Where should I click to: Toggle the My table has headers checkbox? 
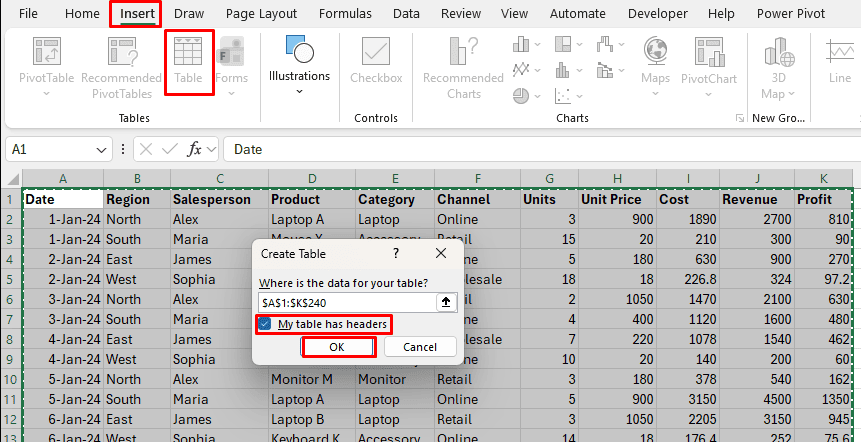pos(266,324)
